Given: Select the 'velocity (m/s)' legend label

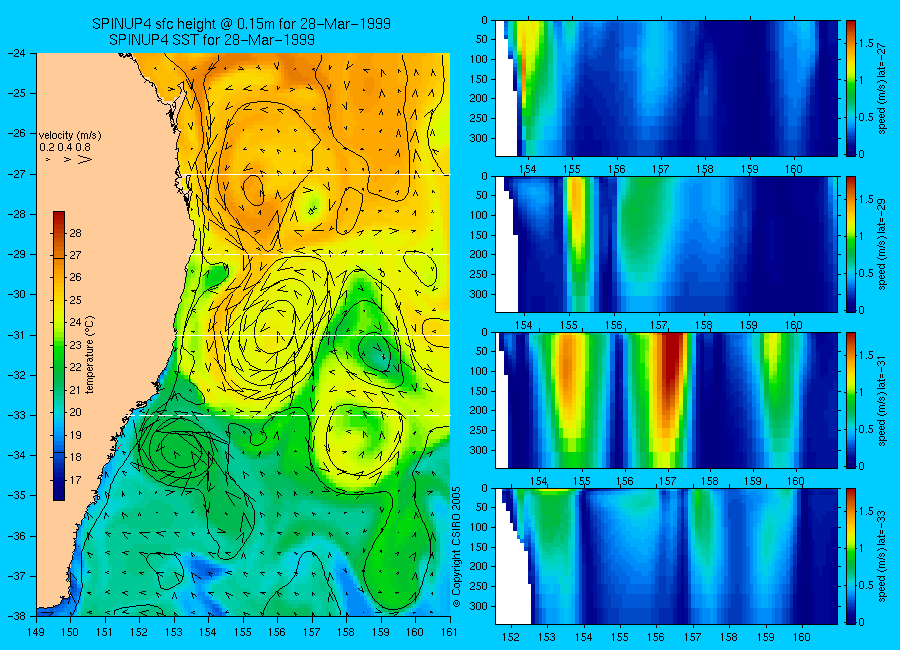Looking at the screenshot, I should click(70, 136).
